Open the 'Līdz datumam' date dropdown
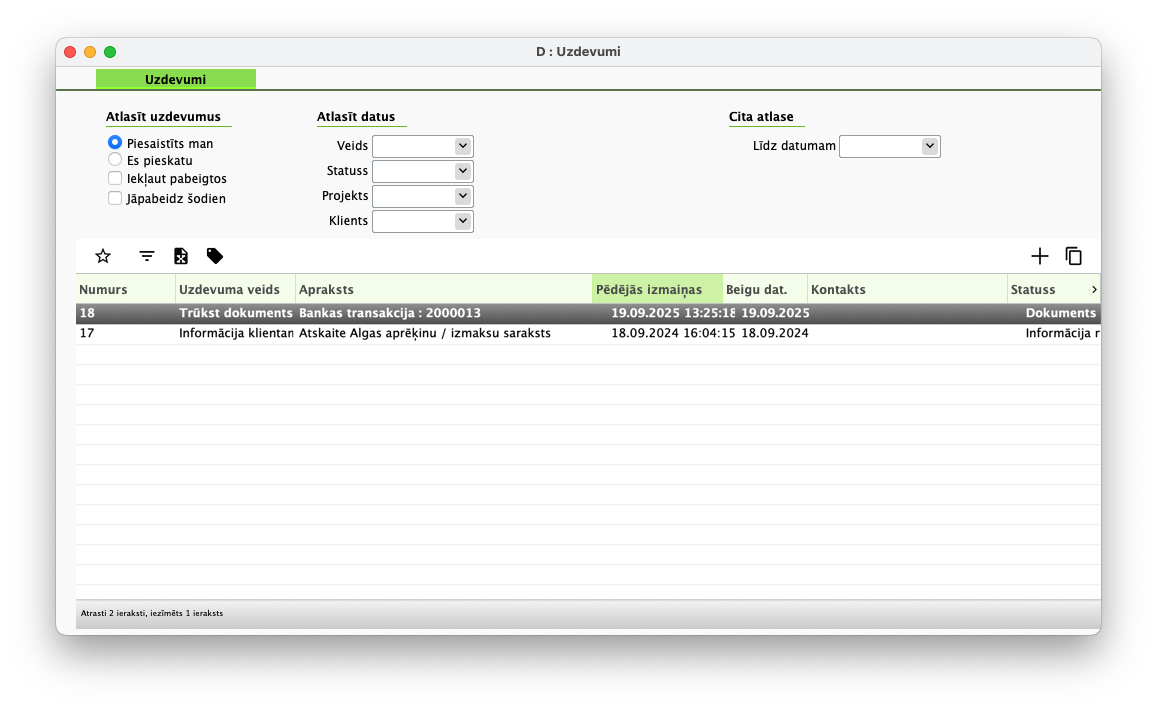This screenshot has height=709, width=1157. pos(930,147)
